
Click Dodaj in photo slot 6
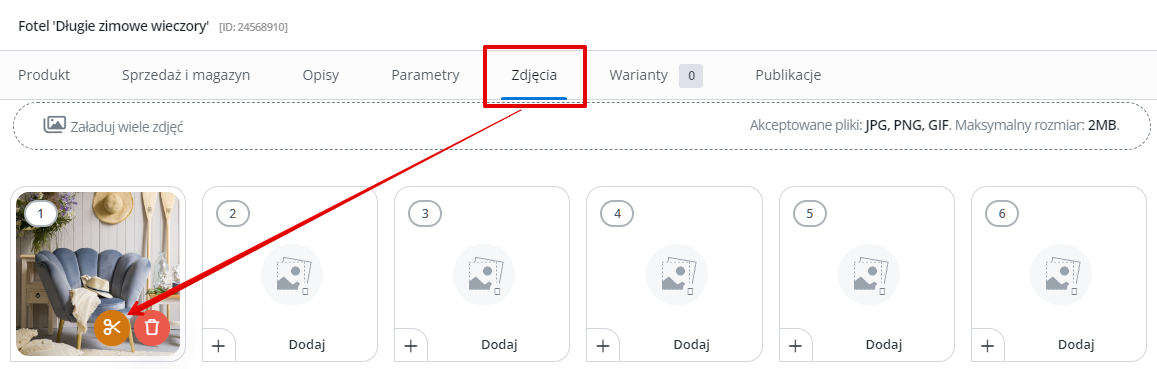(1076, 345)
